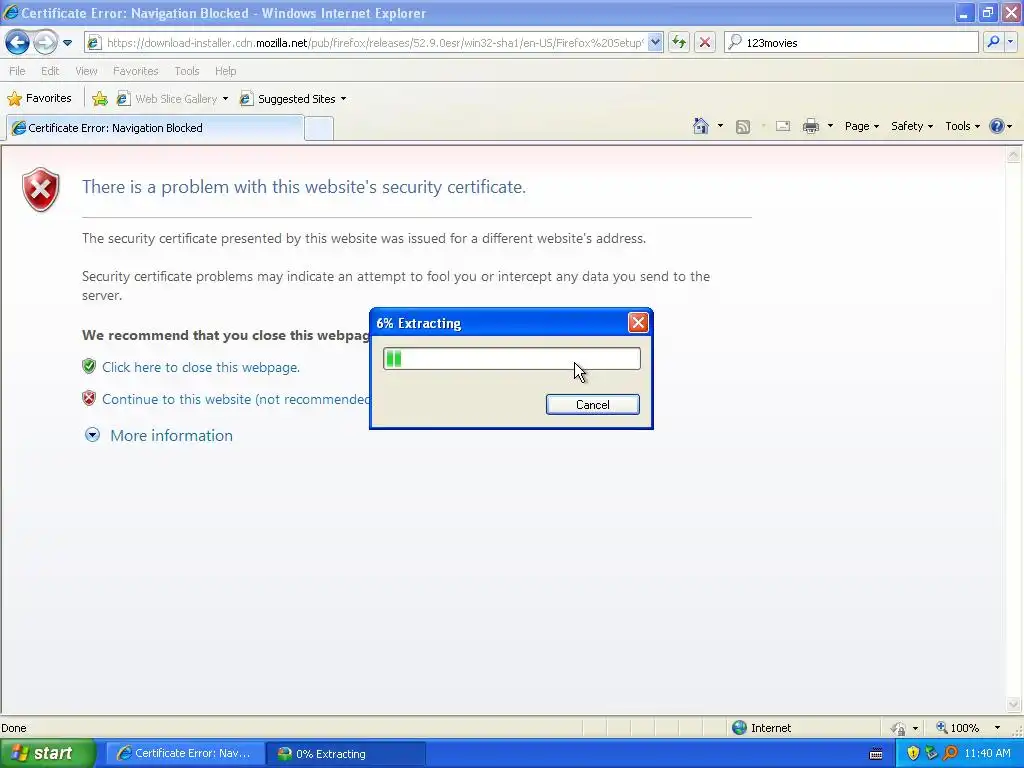The image size is (1024, 768).
Task: Expand the address bar autocomplete dropdown
Action: point(655,43)
